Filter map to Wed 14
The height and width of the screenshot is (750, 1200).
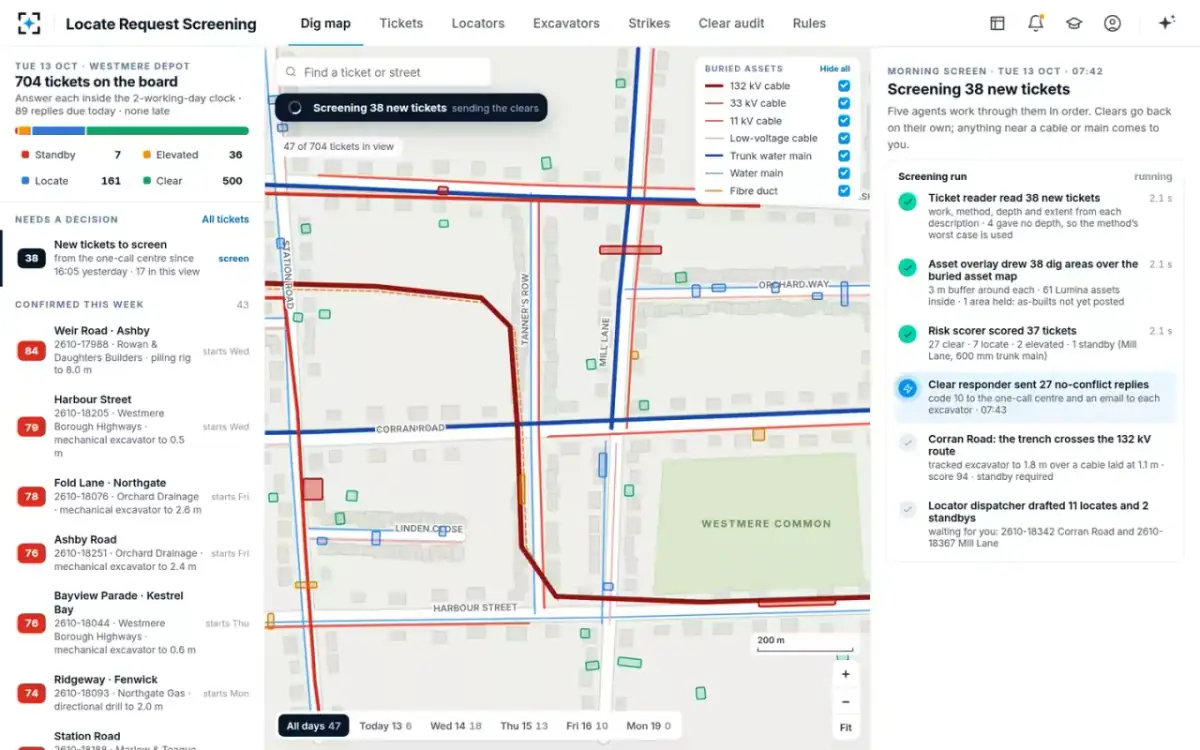456,726
